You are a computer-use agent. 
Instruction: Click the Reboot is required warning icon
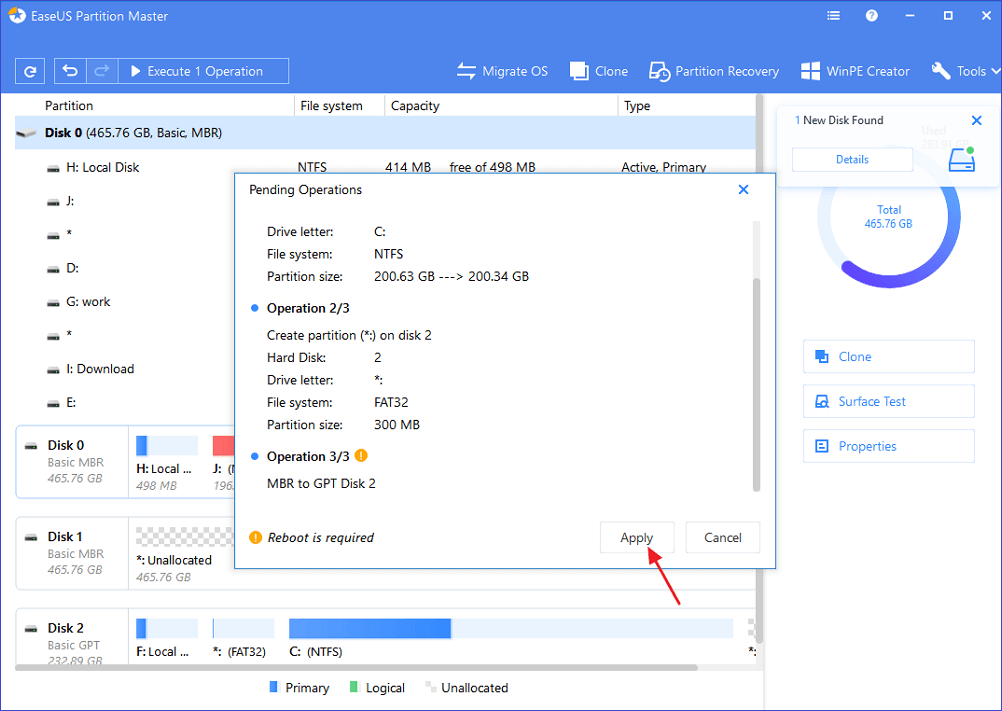click(256, 537)
